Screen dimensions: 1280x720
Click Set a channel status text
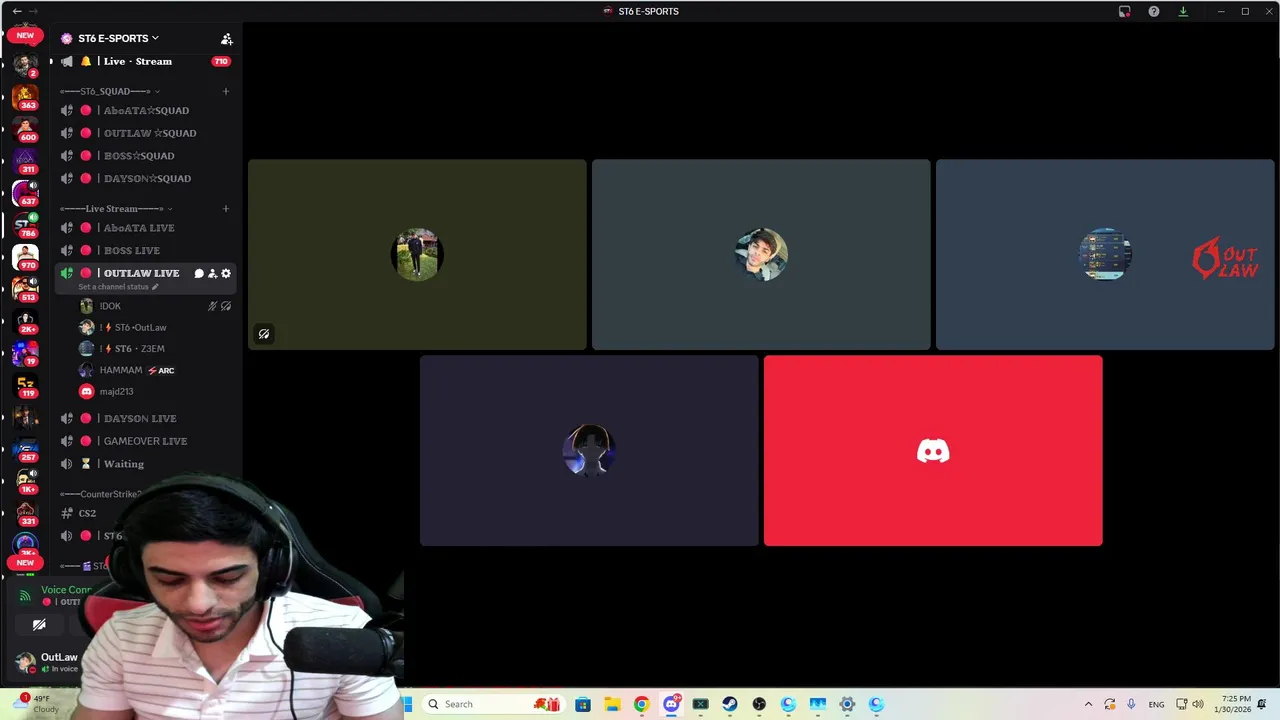[113, 287]
